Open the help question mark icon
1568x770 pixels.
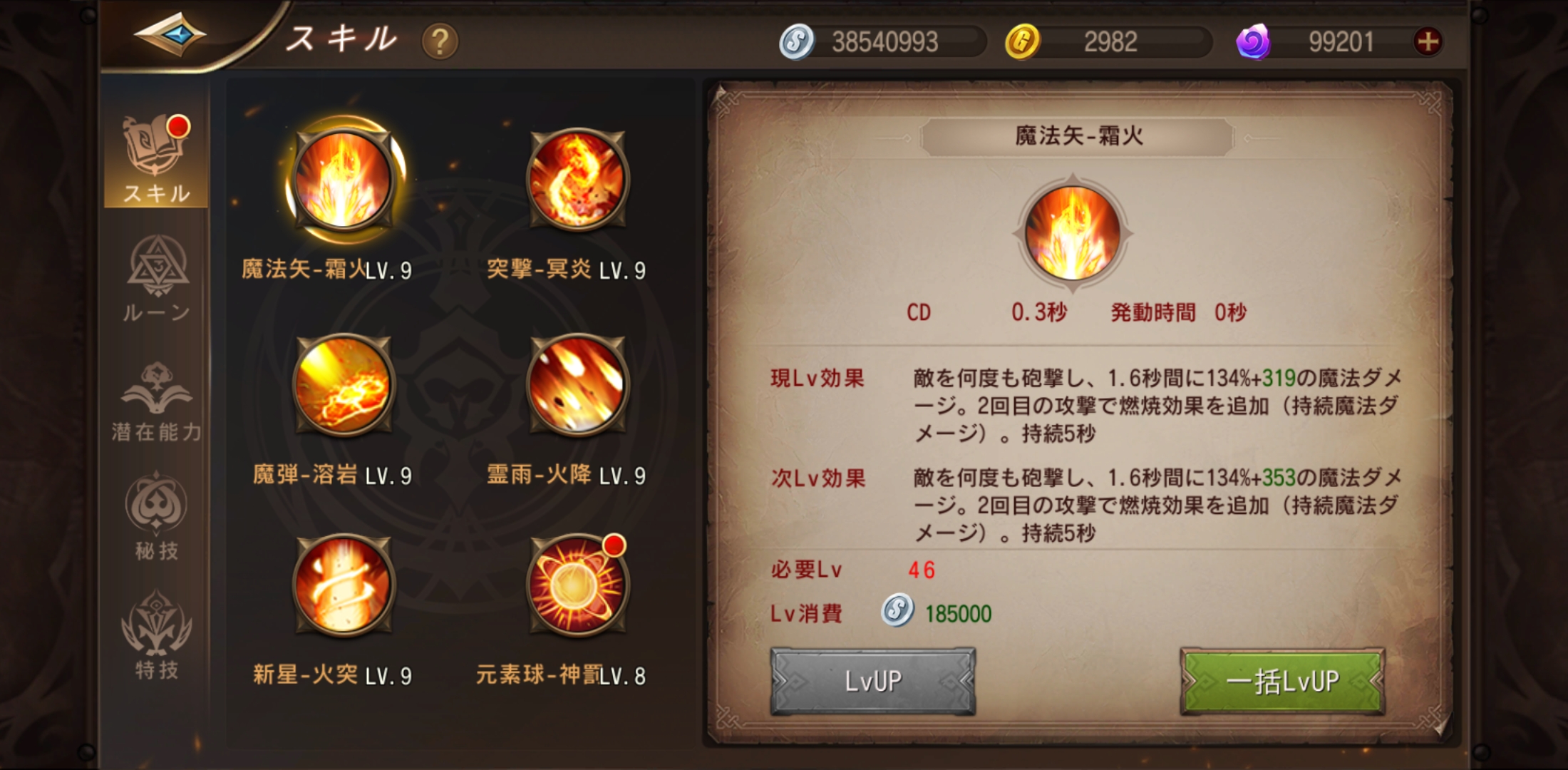point(440,41)
